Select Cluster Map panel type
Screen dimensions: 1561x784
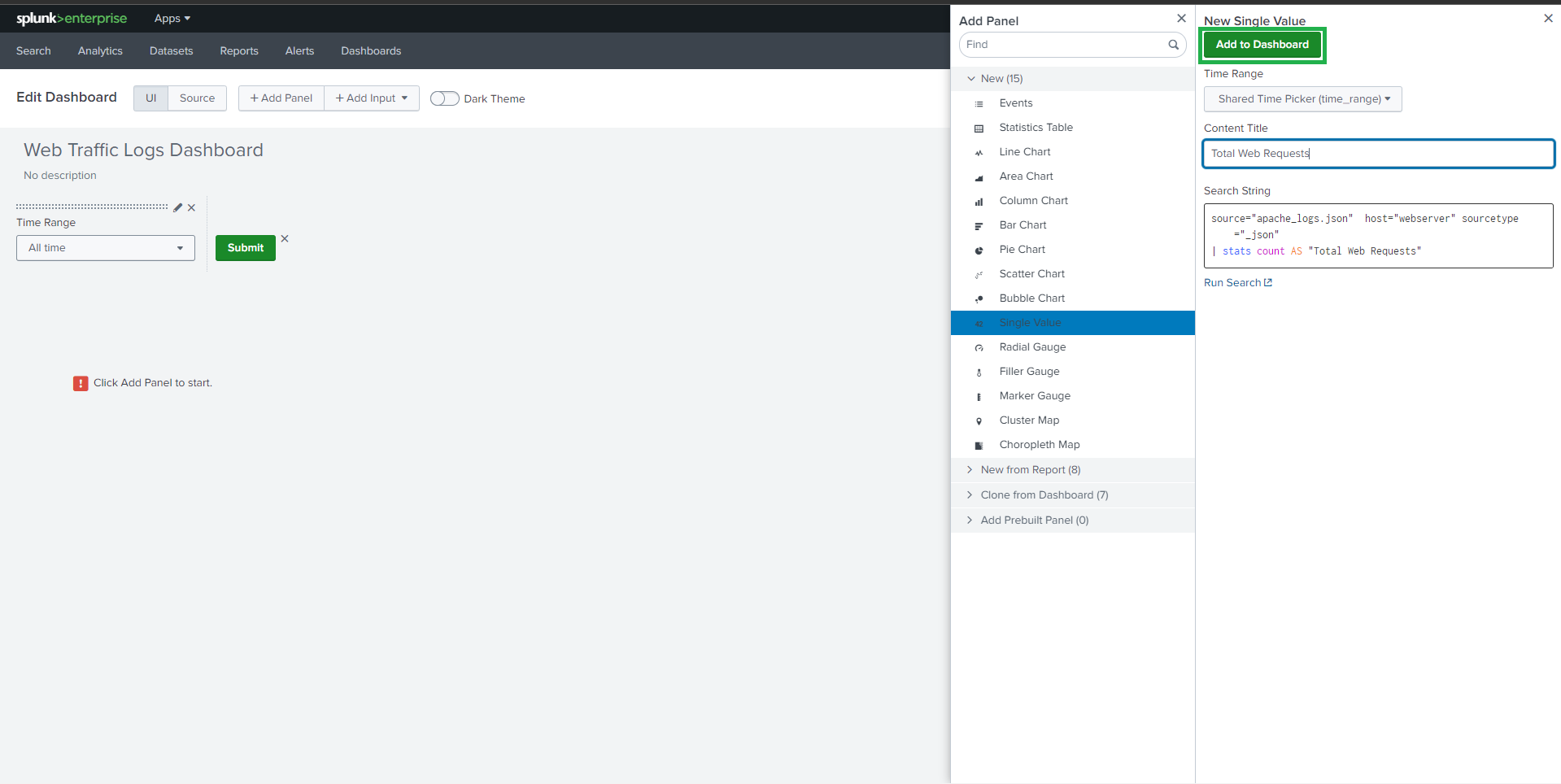pos(1073,420)
